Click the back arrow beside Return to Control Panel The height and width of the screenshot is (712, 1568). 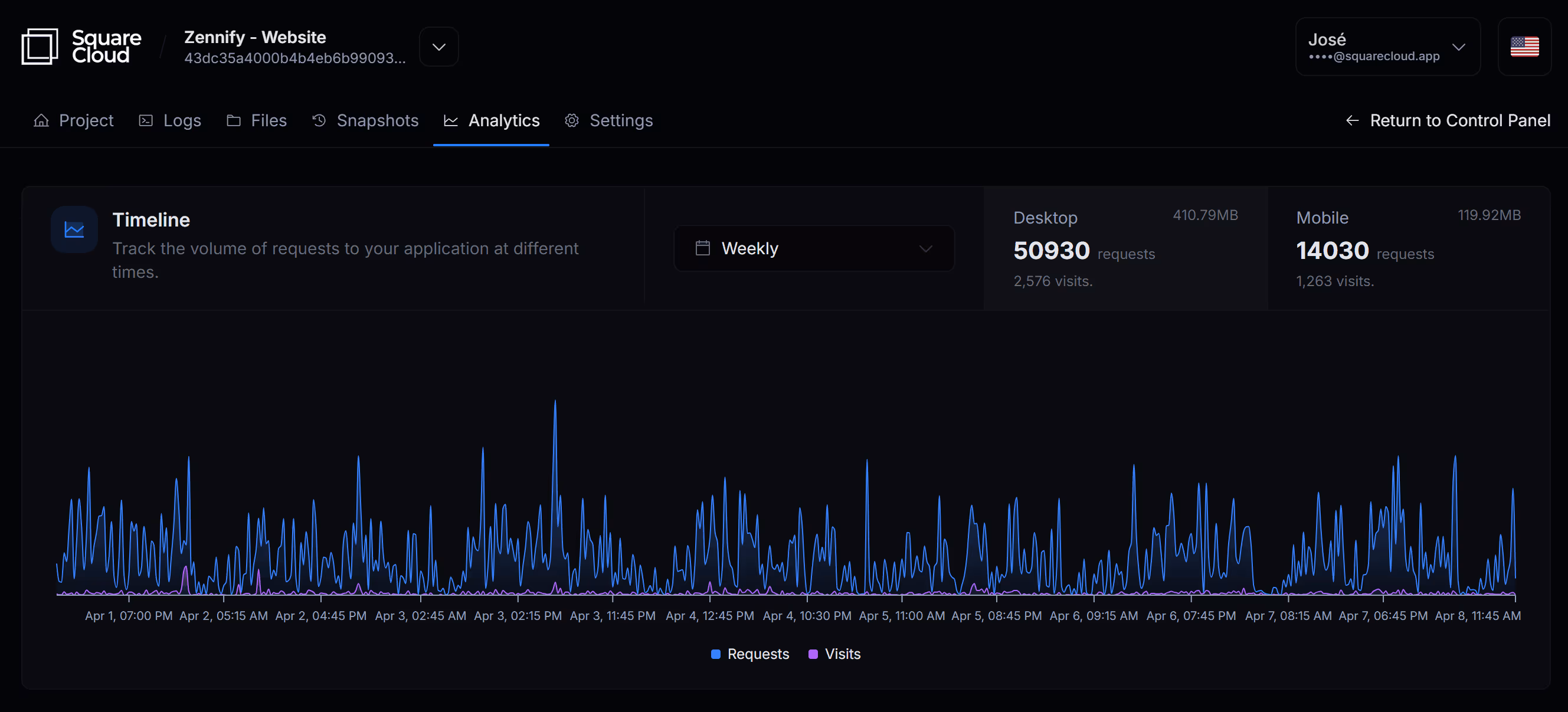(x=1352, y=120)
